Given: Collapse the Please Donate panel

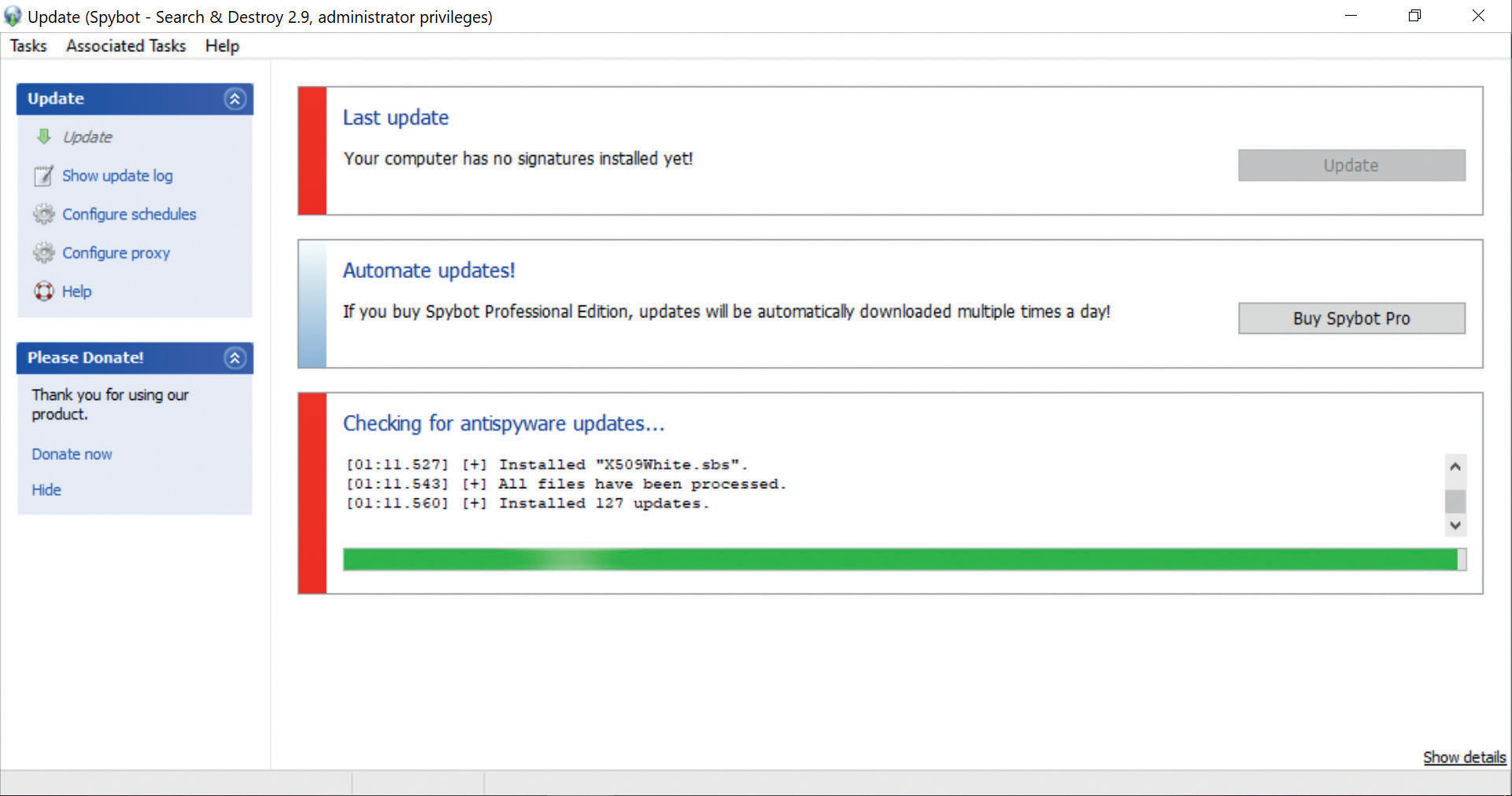Looking at the screenshot, I should [x=235, y=357].
